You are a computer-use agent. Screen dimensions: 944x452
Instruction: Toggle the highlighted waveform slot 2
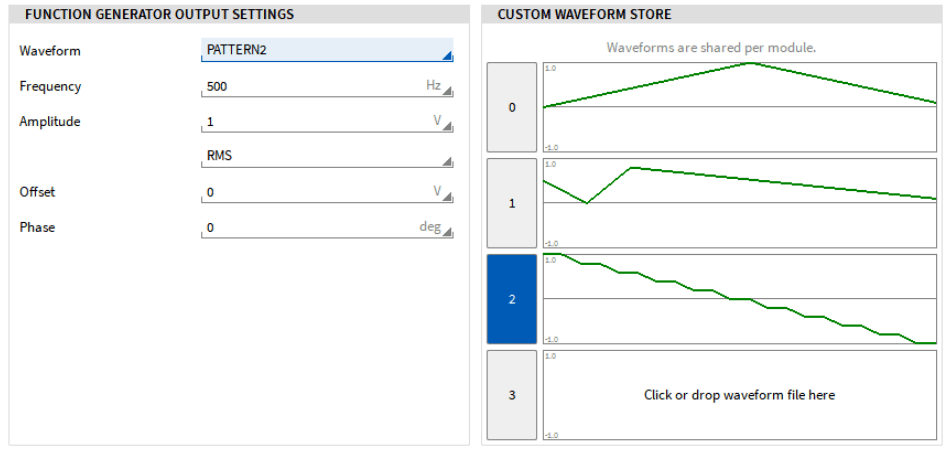(512, 299)
